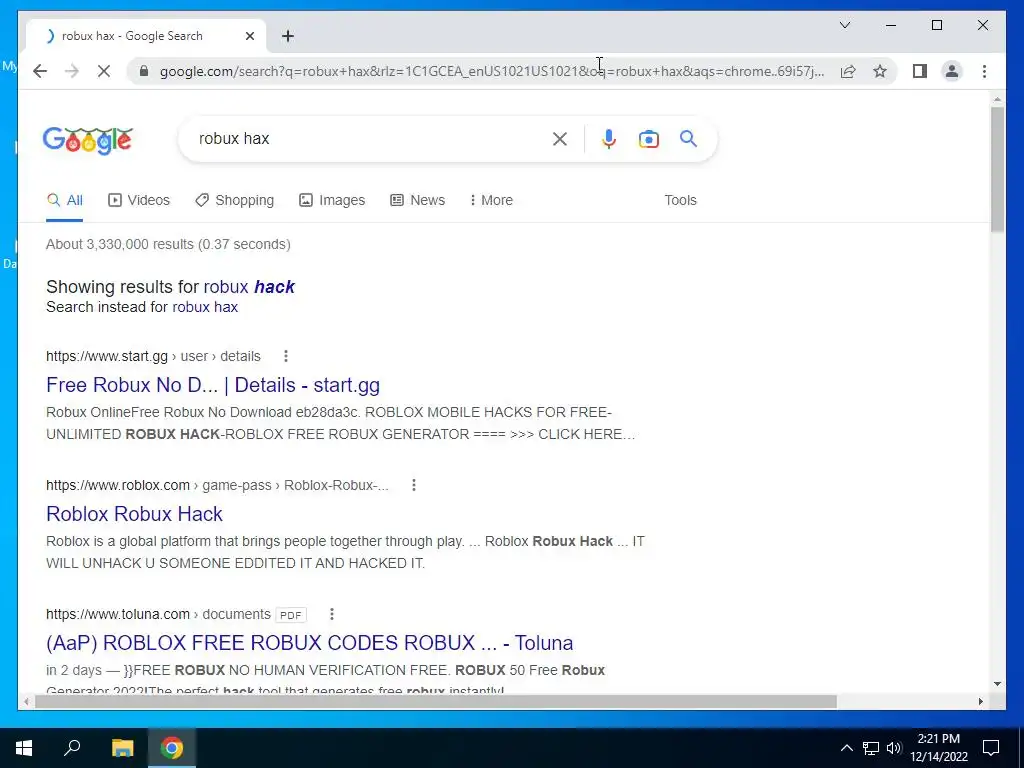The width and height of the screenshot is (1024, 768).
Task: Click corrected query robux hack link
Action: pyautogui.click(x=249, y=287)
